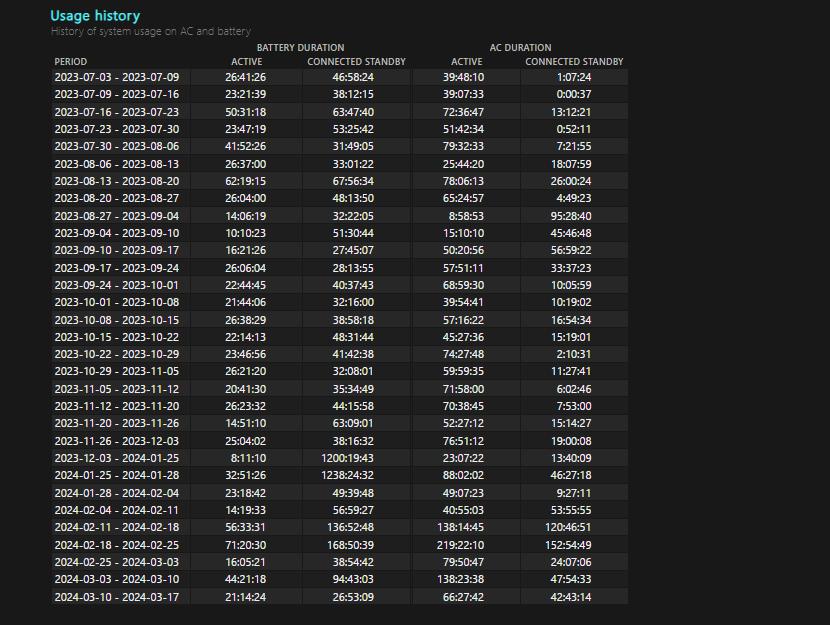This screenshot has height=625, width=830.
Task: Click the 1238:24:32 connected standby value
Action: 347,476
